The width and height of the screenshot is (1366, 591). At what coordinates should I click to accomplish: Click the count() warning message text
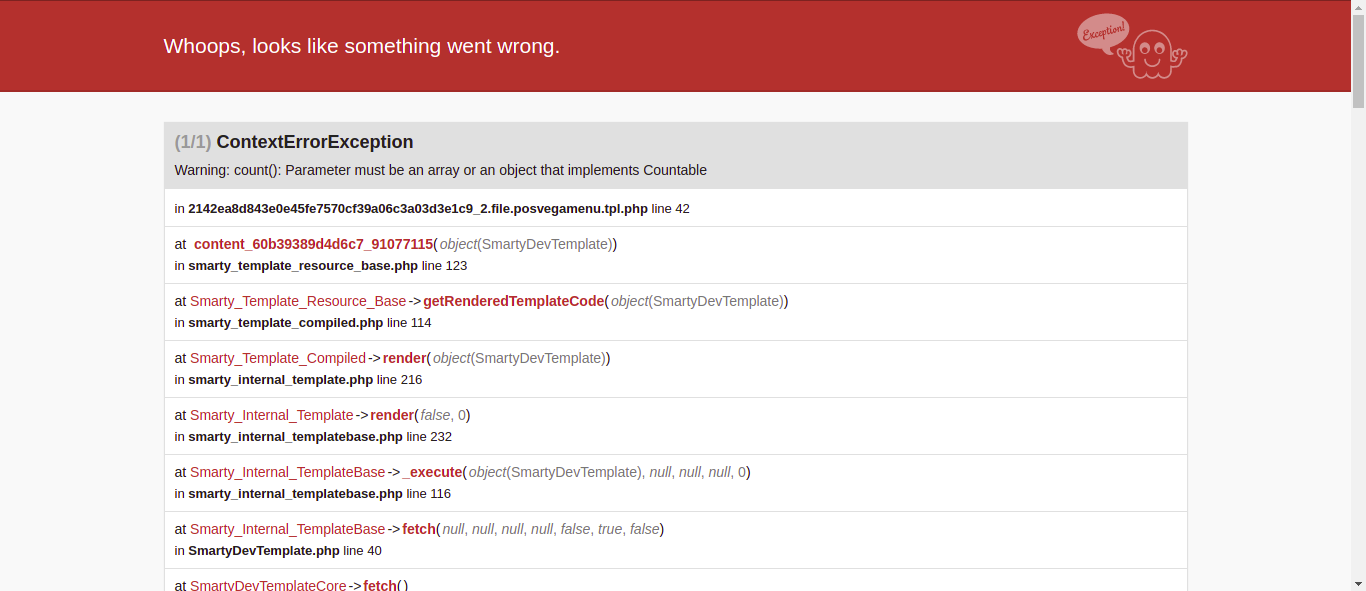pyautogui.click(x=440, y=170)
